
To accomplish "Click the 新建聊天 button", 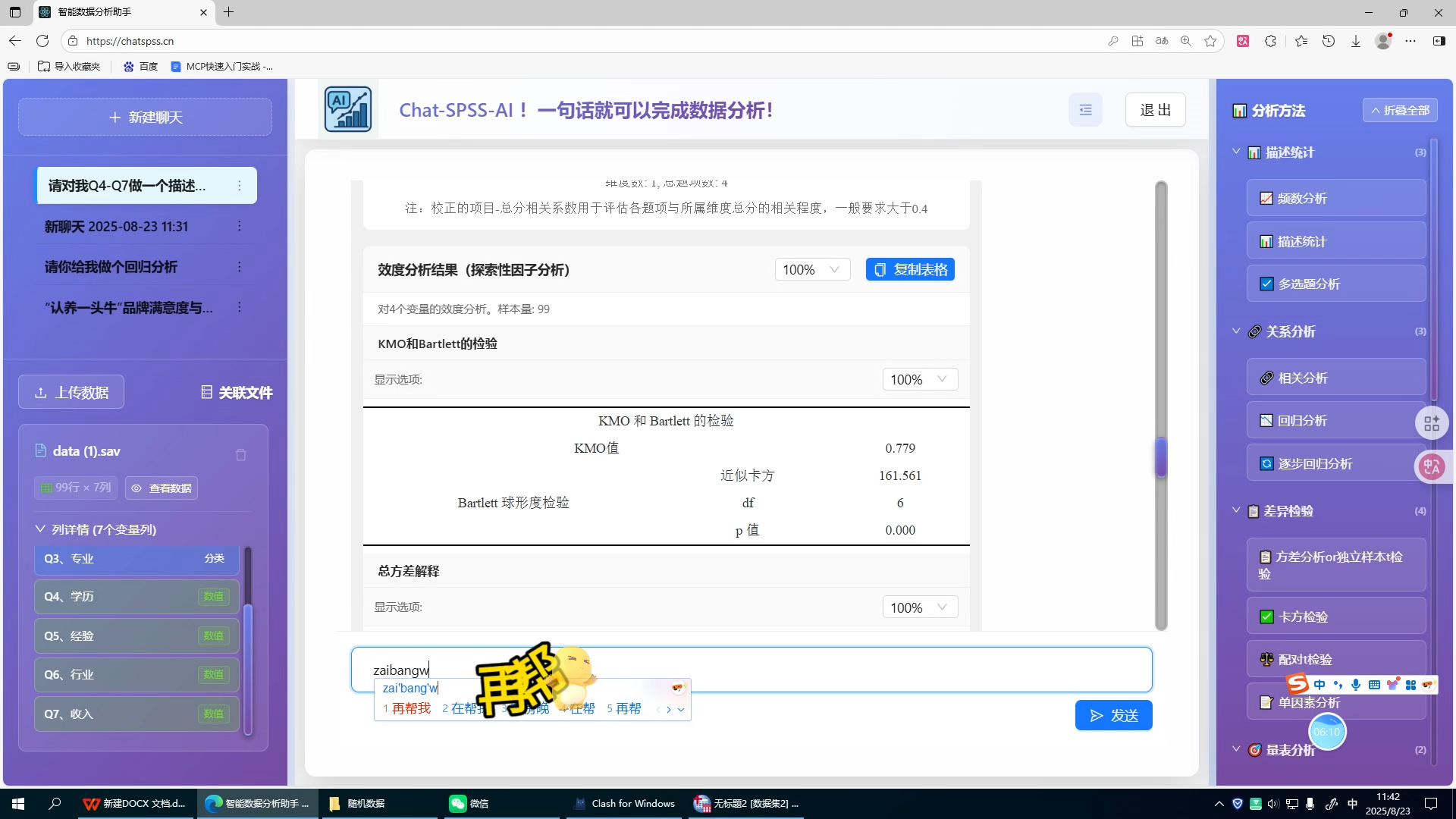I will coord(145,117).
